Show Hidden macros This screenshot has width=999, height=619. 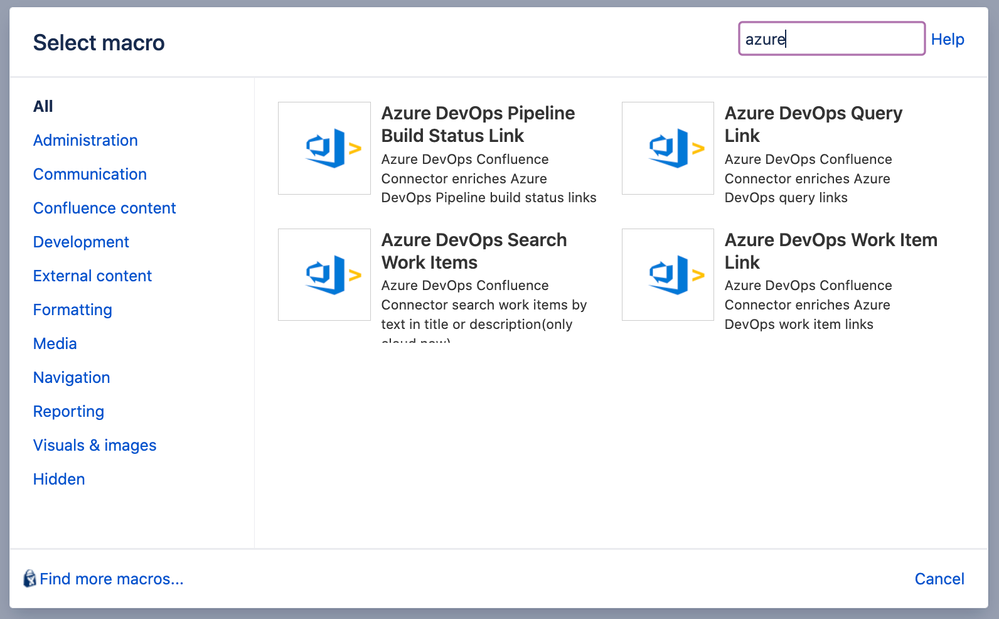pos(59,479)
